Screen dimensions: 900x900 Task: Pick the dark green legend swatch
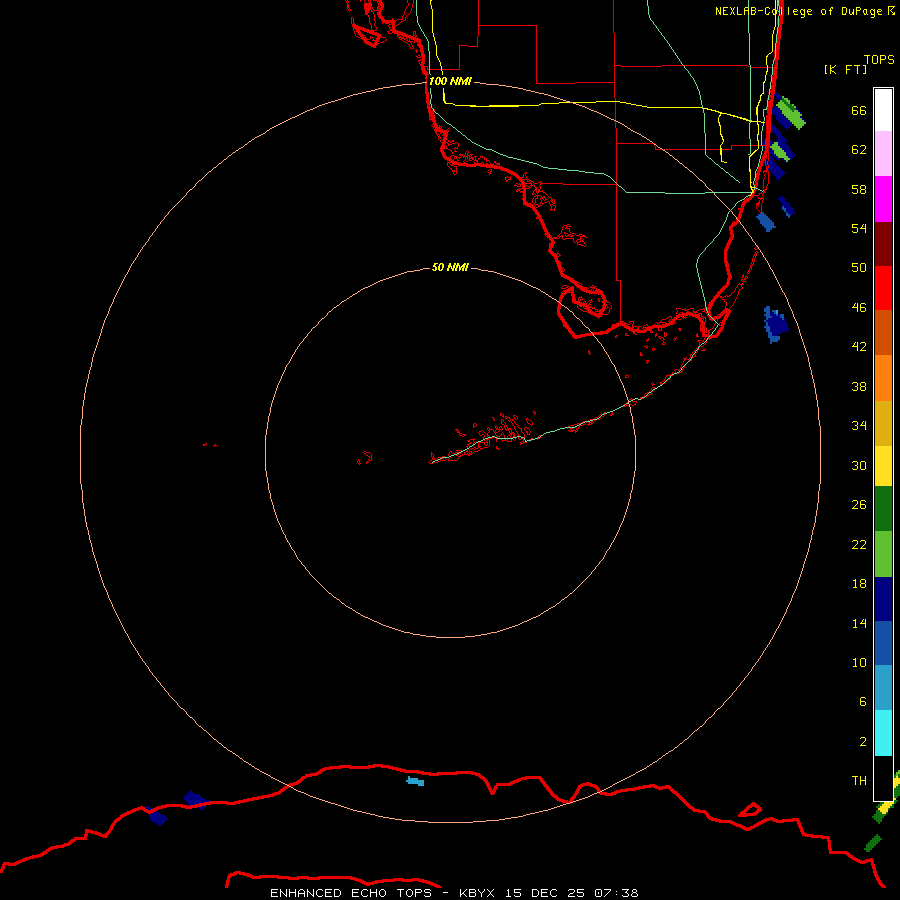pyautogui.click(x=883, y=509)
